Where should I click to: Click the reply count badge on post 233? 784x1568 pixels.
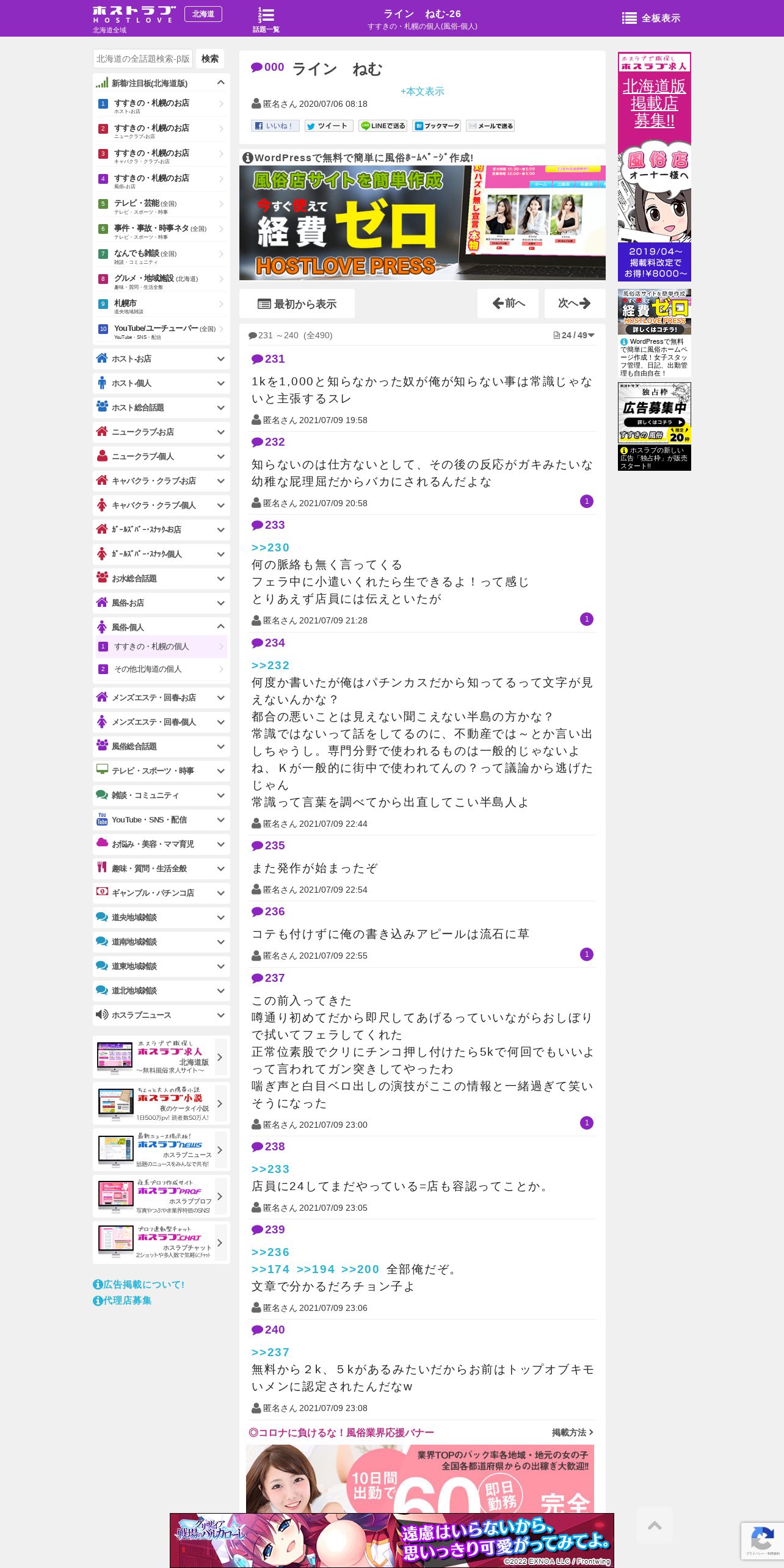tap(586, 619)
